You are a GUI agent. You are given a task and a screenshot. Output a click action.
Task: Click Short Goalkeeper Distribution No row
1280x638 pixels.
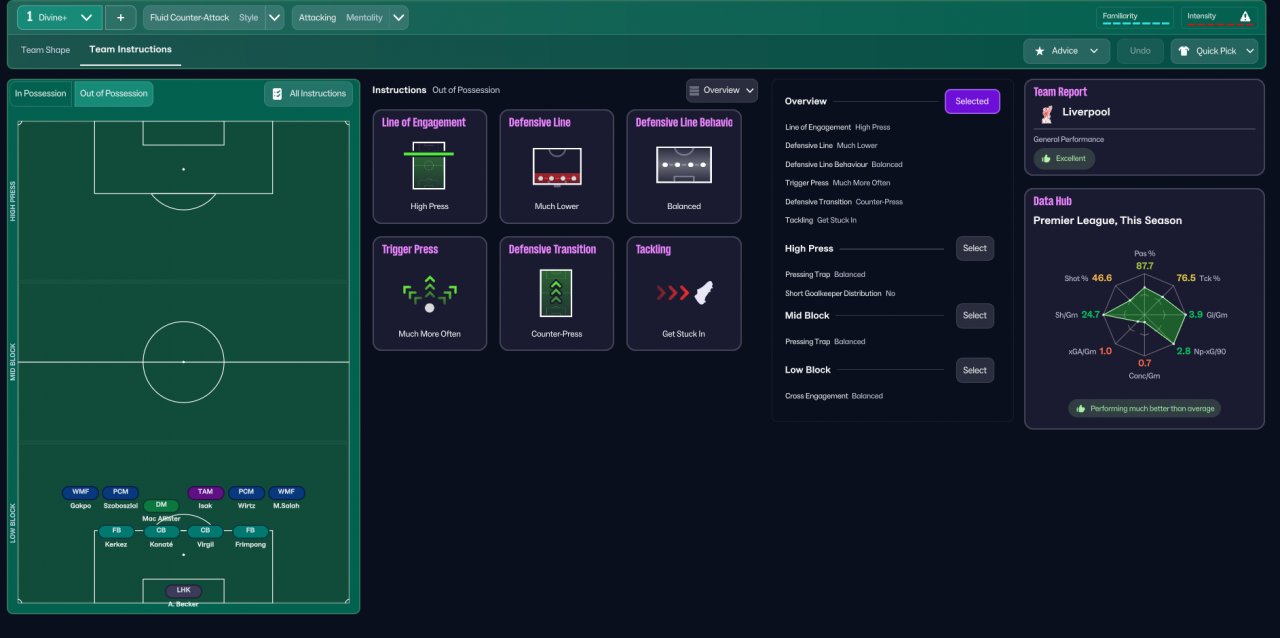click(840, 293)
